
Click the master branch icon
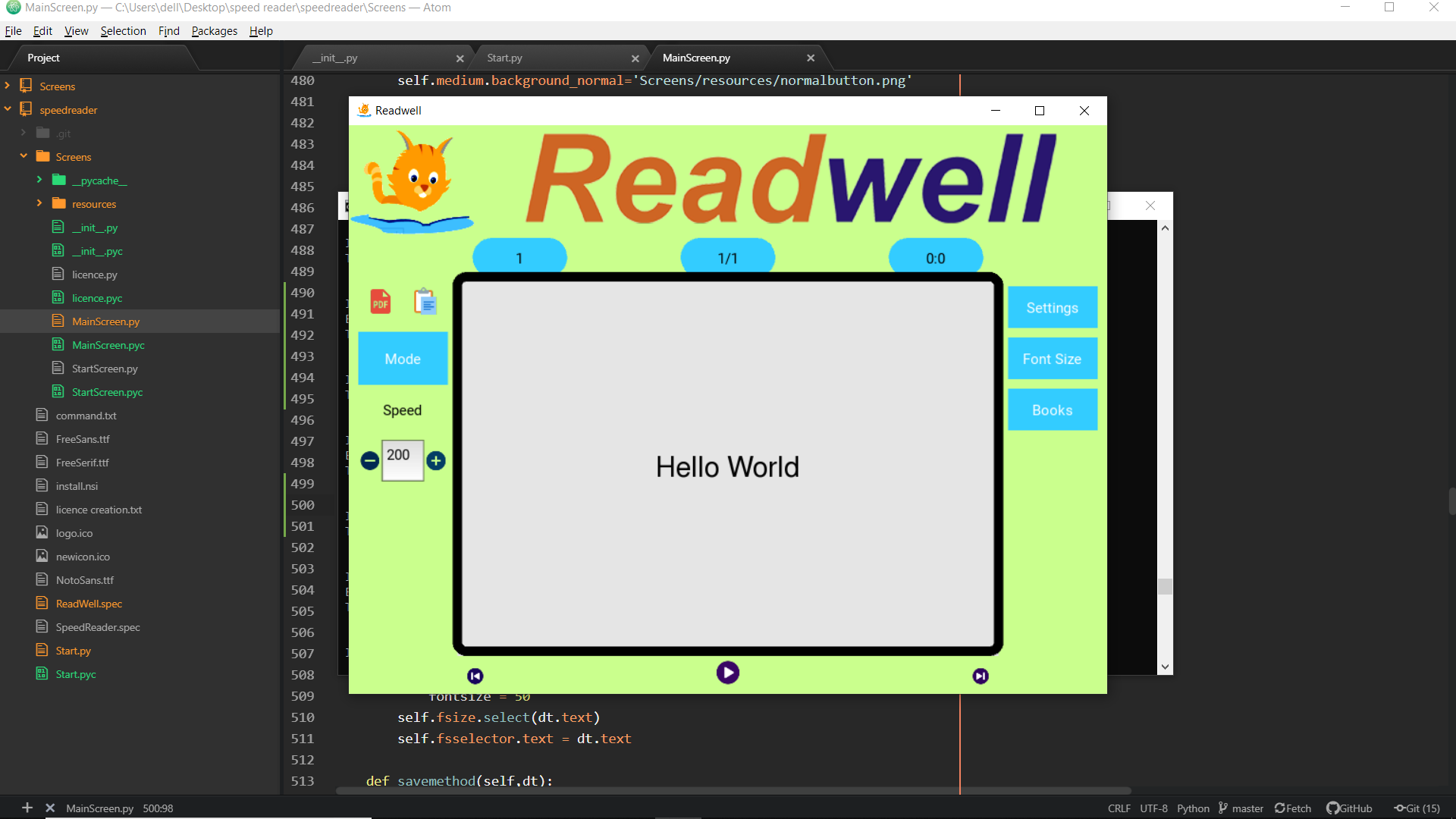[x=1223, y=808]
